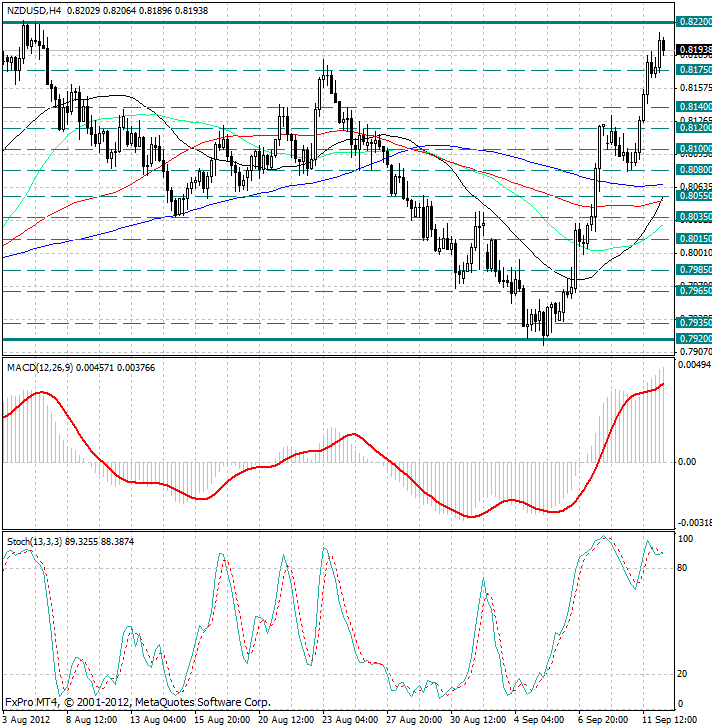The image size is (712, 727).
Task: Click the 15 Aug 20:00 time label
Action: 222,720
